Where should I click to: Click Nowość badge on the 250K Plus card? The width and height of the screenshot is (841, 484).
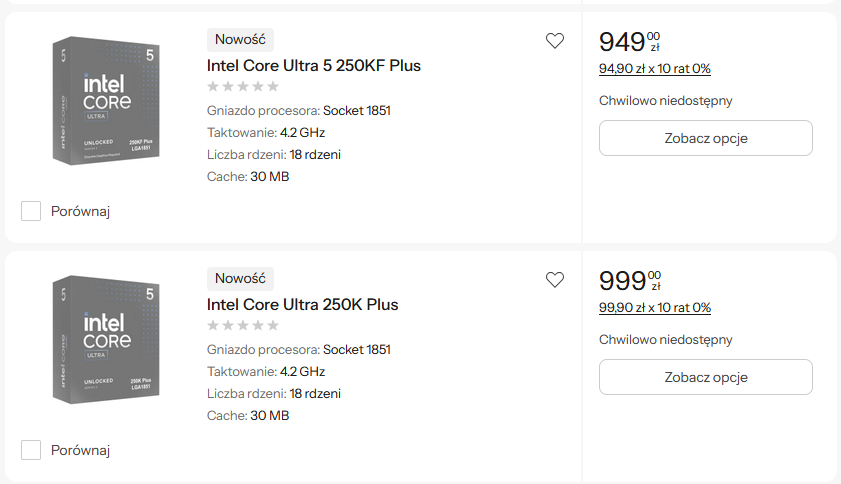pyautogui.click(x=240, y=279)
